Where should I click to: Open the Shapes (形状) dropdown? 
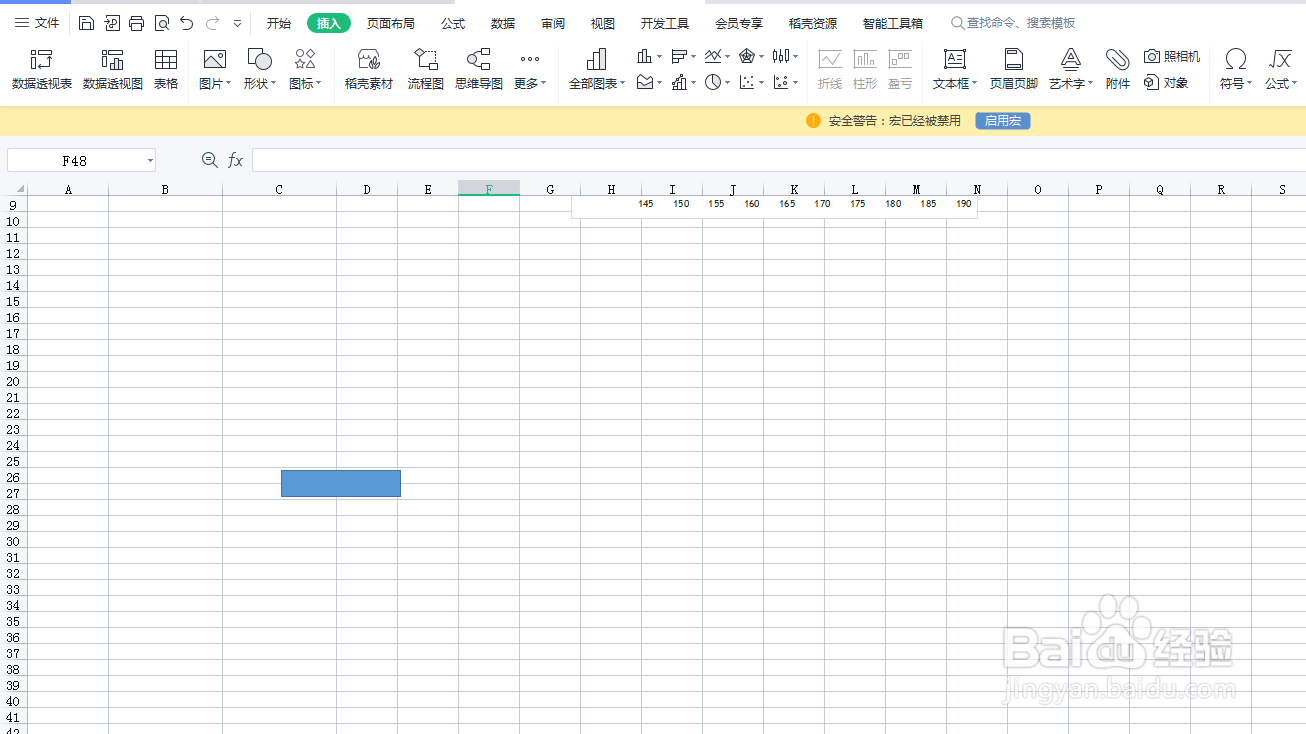coord(260,70)
